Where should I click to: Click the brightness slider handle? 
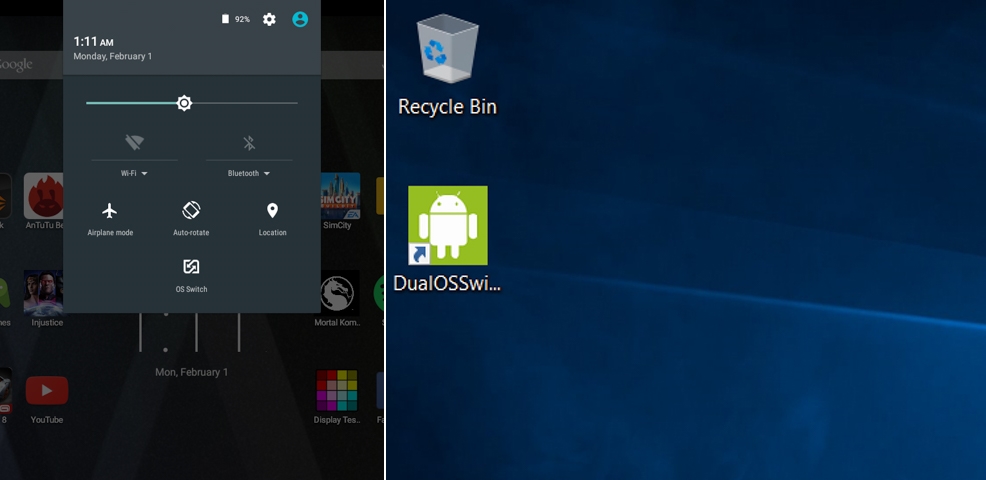184,103
